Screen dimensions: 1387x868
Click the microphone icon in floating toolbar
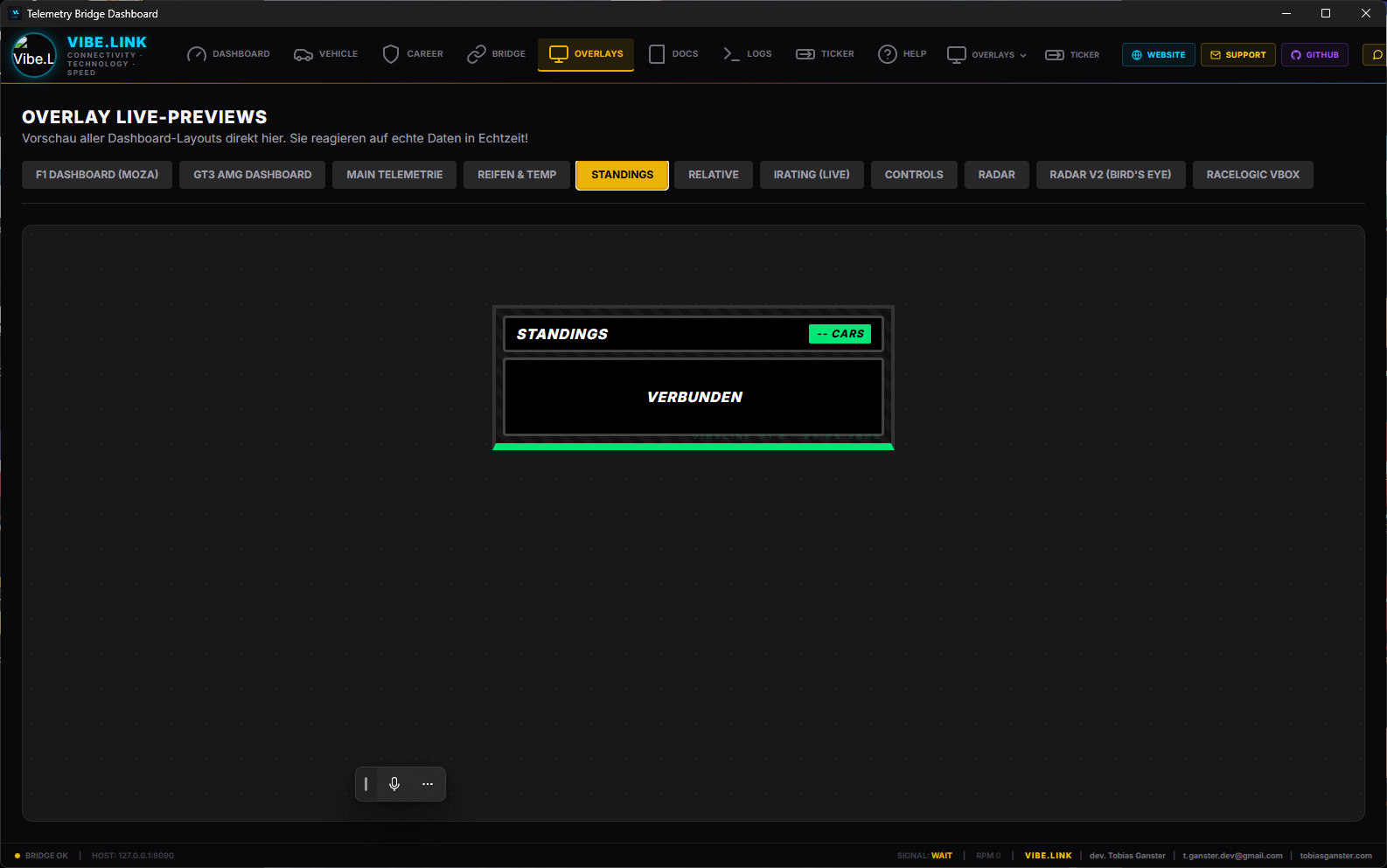point(394,784)
